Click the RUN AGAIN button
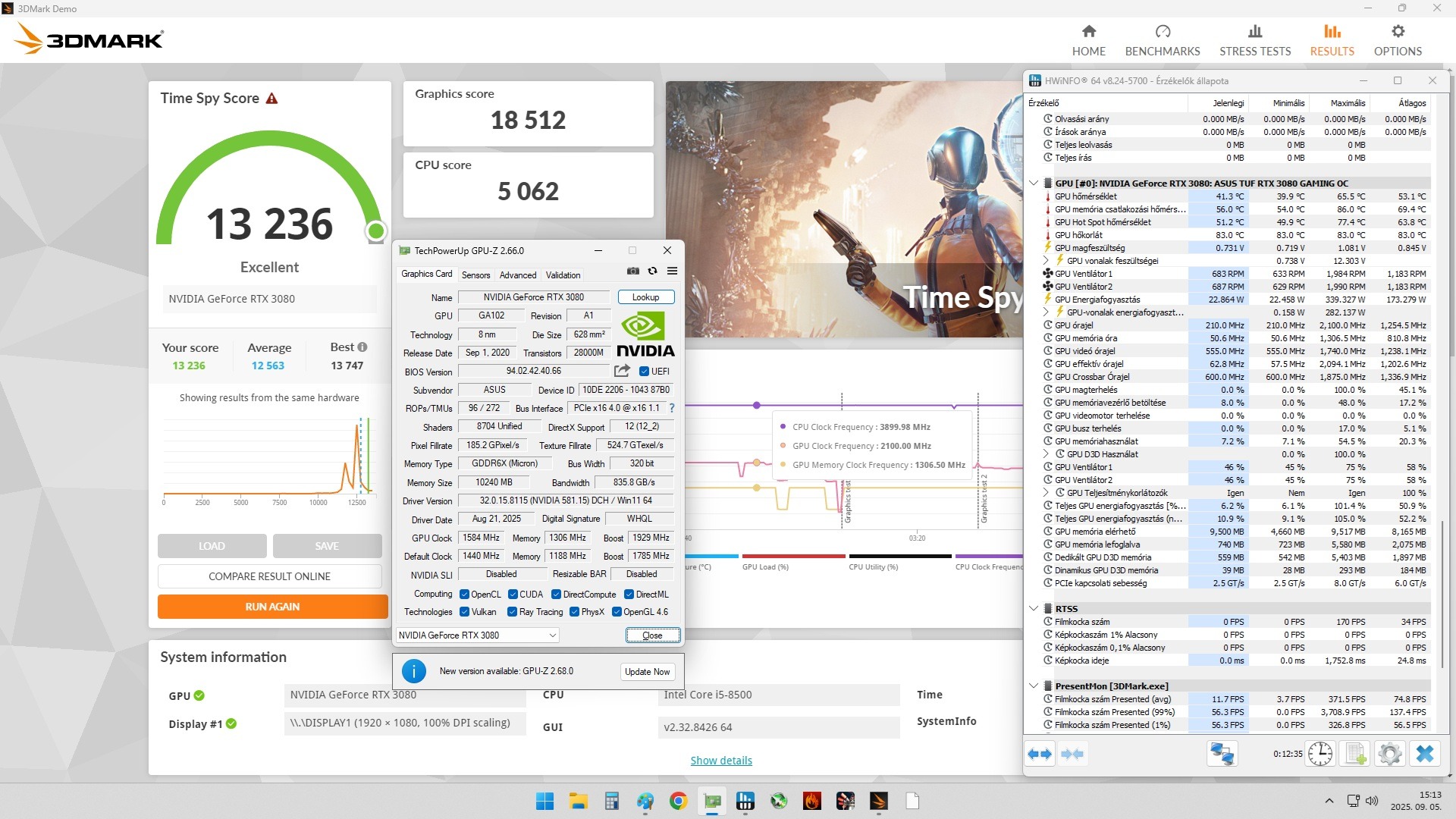Image resolution: width=1456 pixels, height=819 pixels. (x=272, y=607)
